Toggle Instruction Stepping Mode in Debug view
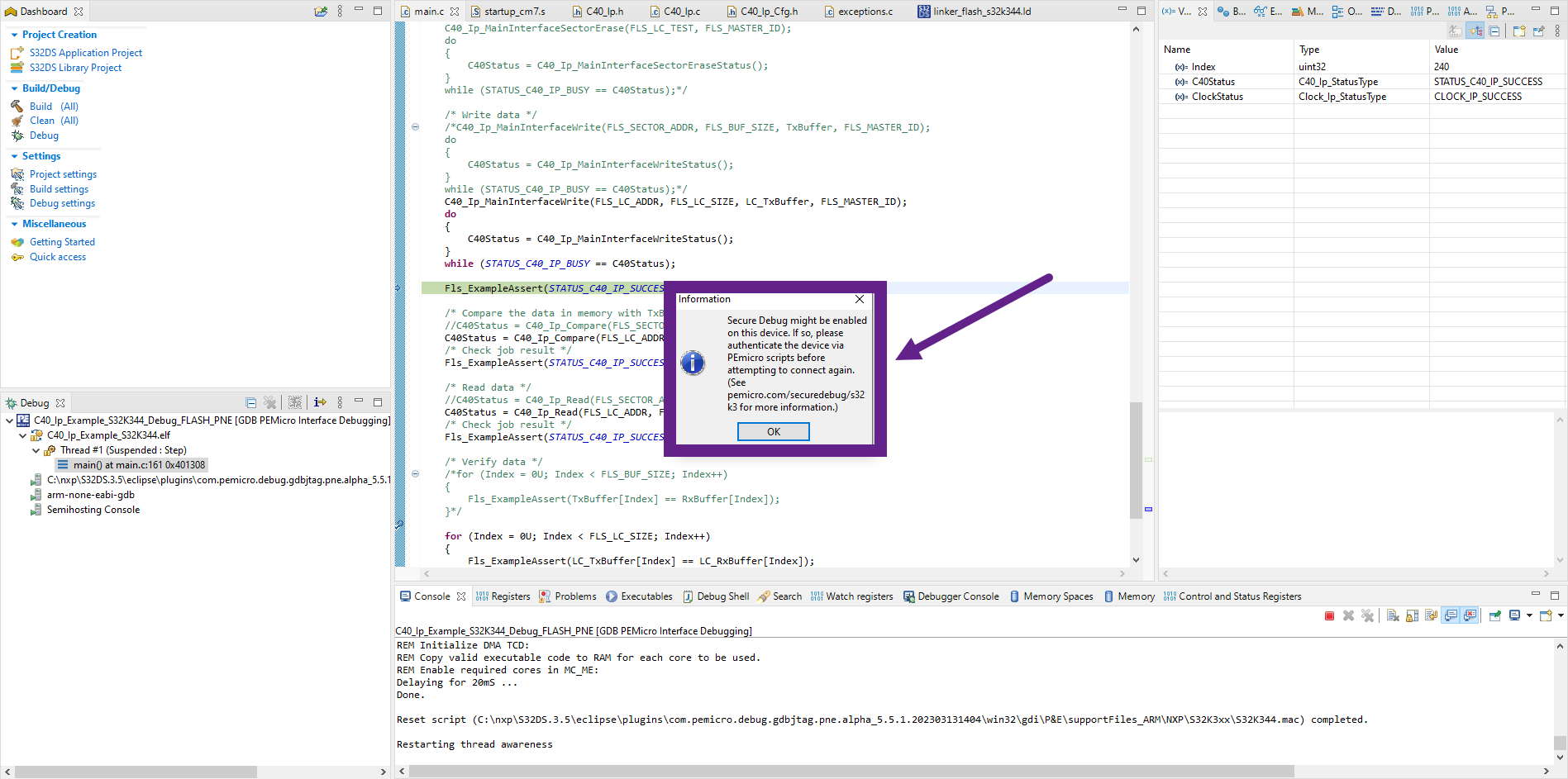This screenshot has width=1568, height=779. (x=320, y=402)
